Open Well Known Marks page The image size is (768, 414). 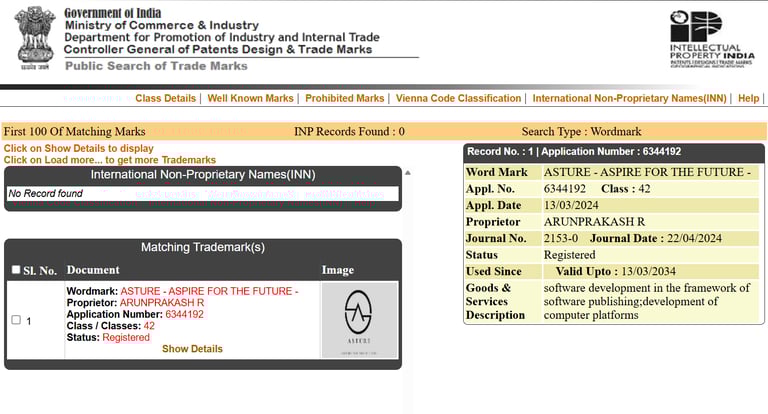click(x=250, y=98)
